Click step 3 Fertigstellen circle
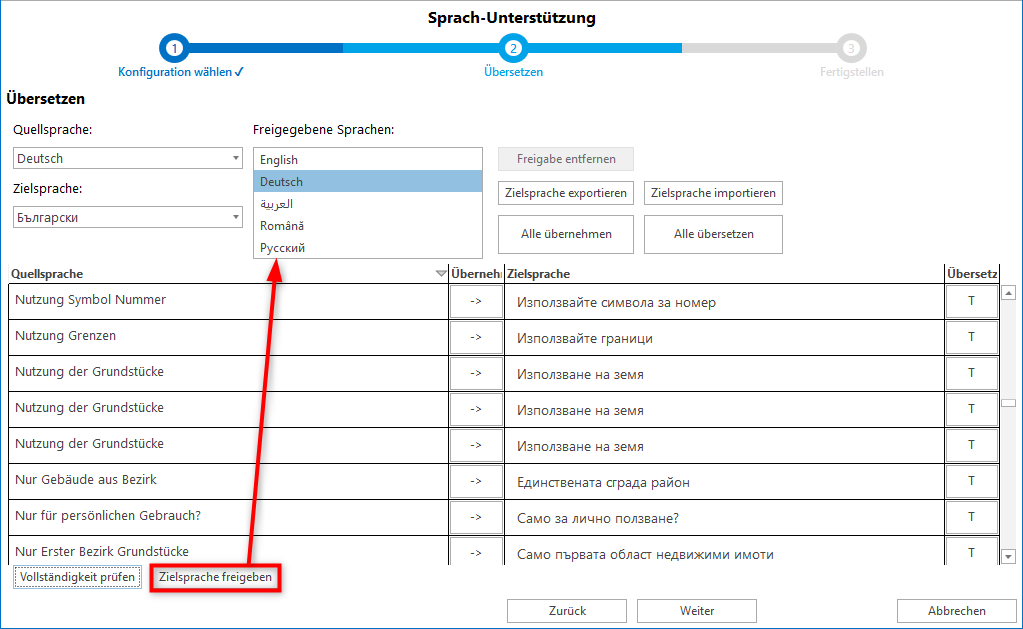The width and height of the screenshot is (1023, 629). pos(852,48)
